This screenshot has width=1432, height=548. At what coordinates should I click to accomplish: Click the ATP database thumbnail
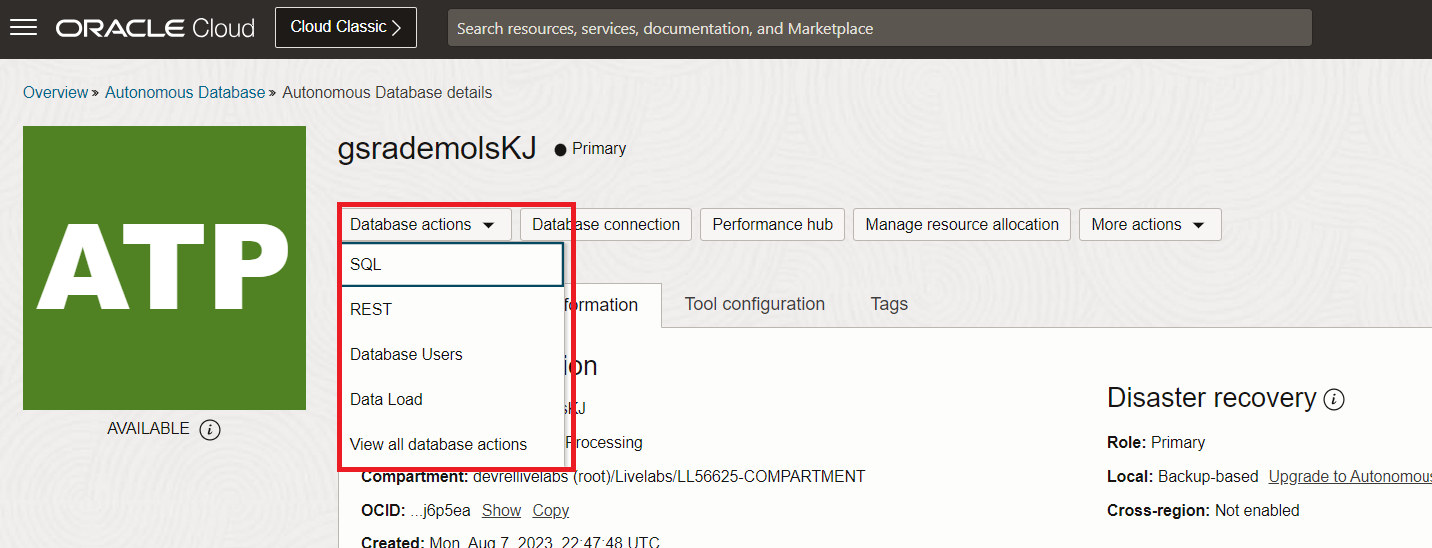click(164, 268)
